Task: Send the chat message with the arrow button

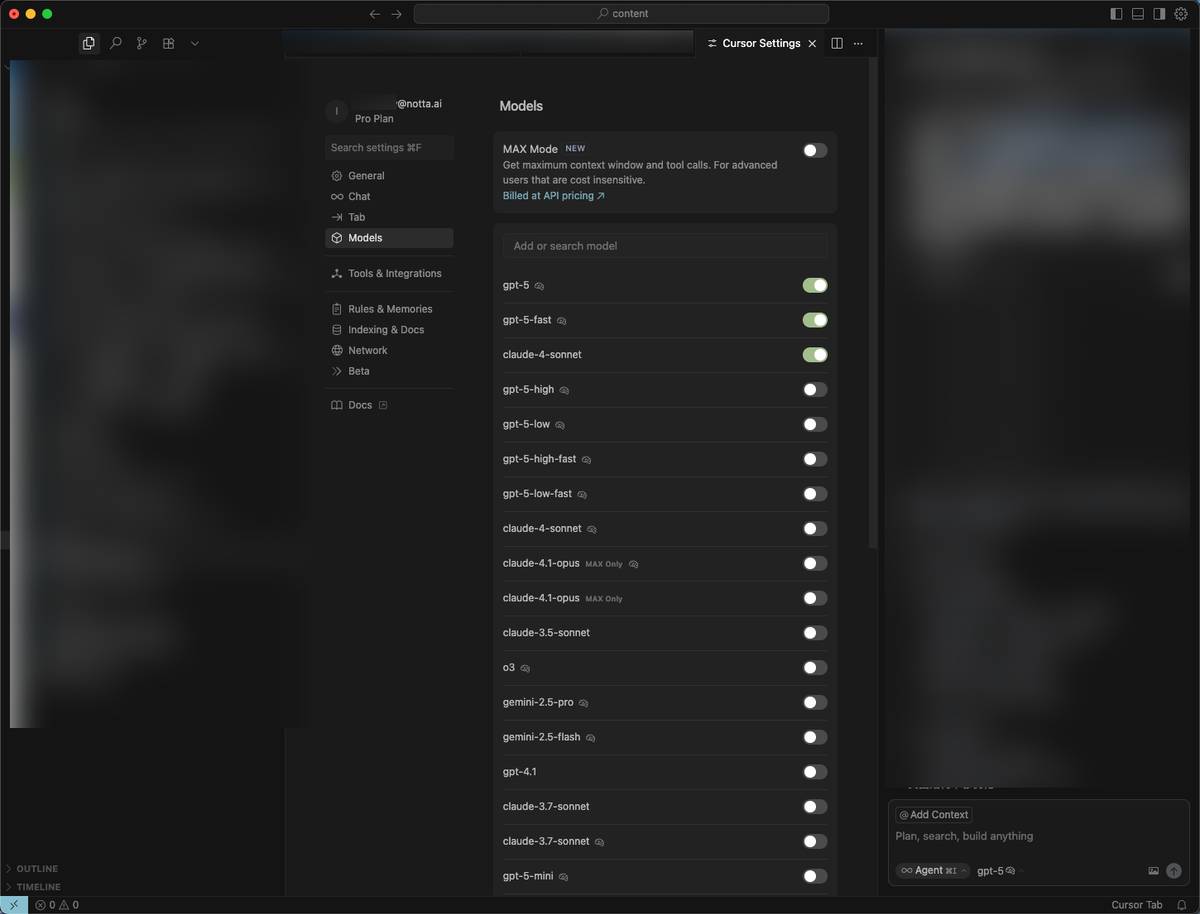Action: (1174, 871)
